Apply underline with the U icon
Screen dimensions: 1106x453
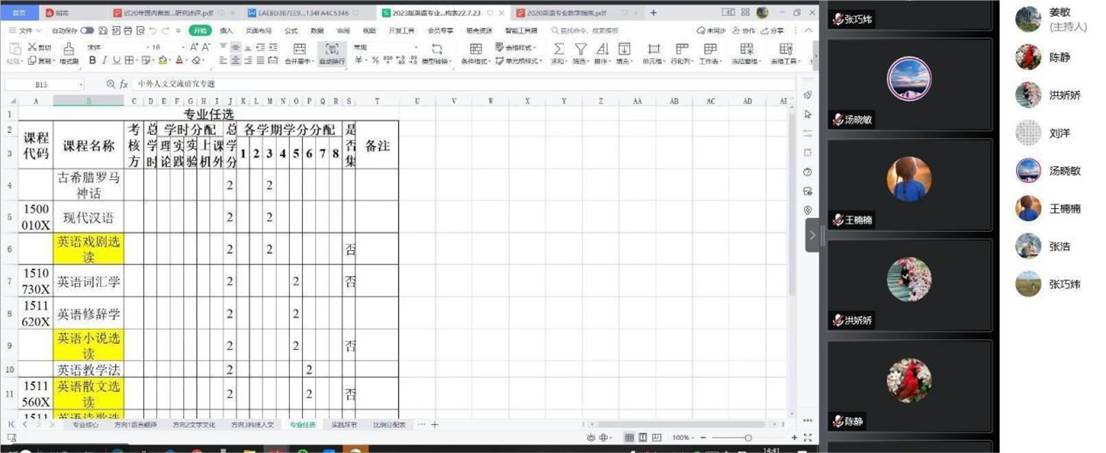[116, 61]
